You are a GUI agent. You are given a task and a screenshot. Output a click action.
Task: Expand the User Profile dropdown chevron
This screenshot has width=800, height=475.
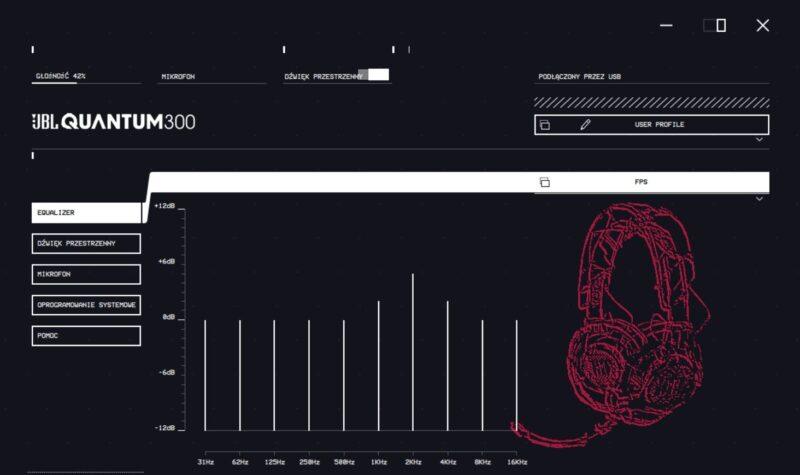[759, 141]
